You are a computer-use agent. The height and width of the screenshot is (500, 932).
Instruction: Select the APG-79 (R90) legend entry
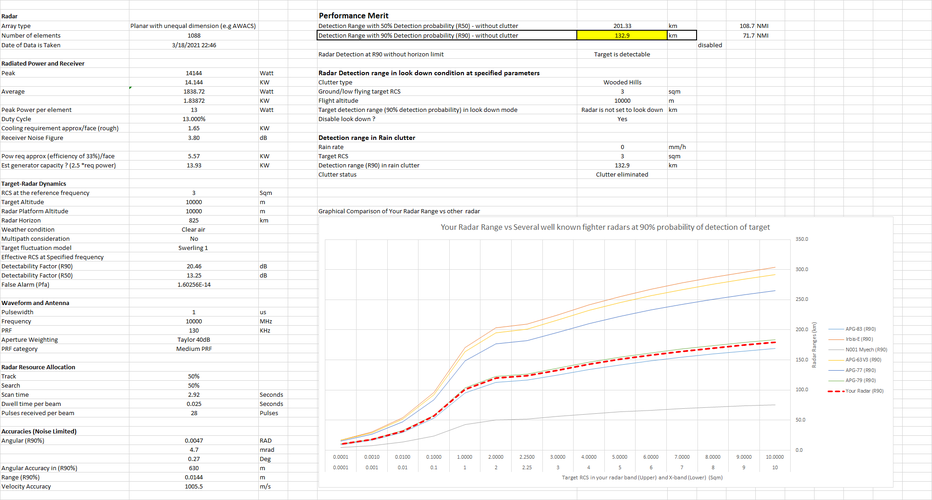click(x=853, y=380)
